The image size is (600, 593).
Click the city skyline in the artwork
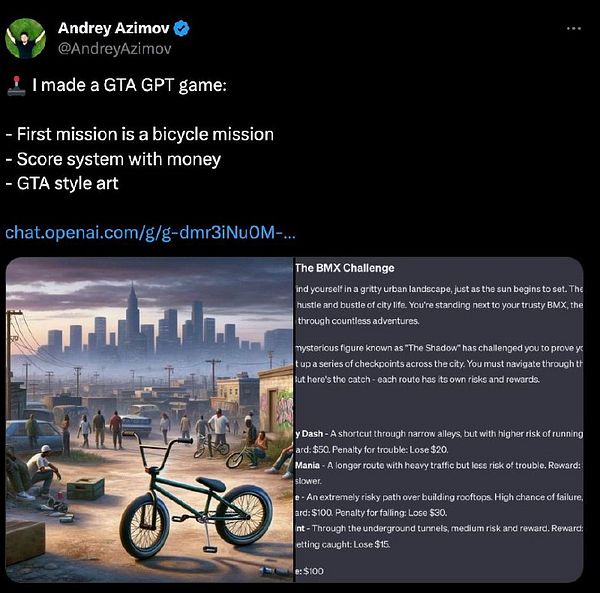tap(153, 325)
